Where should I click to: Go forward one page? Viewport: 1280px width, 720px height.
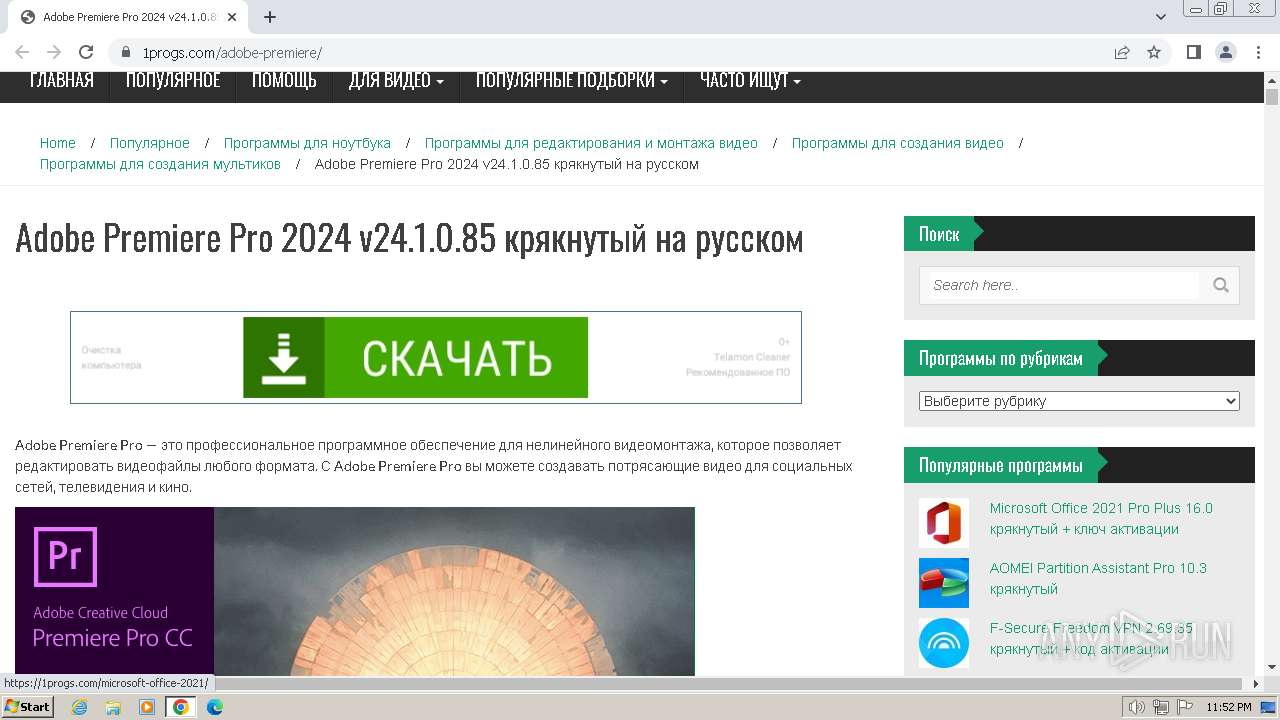54,52
